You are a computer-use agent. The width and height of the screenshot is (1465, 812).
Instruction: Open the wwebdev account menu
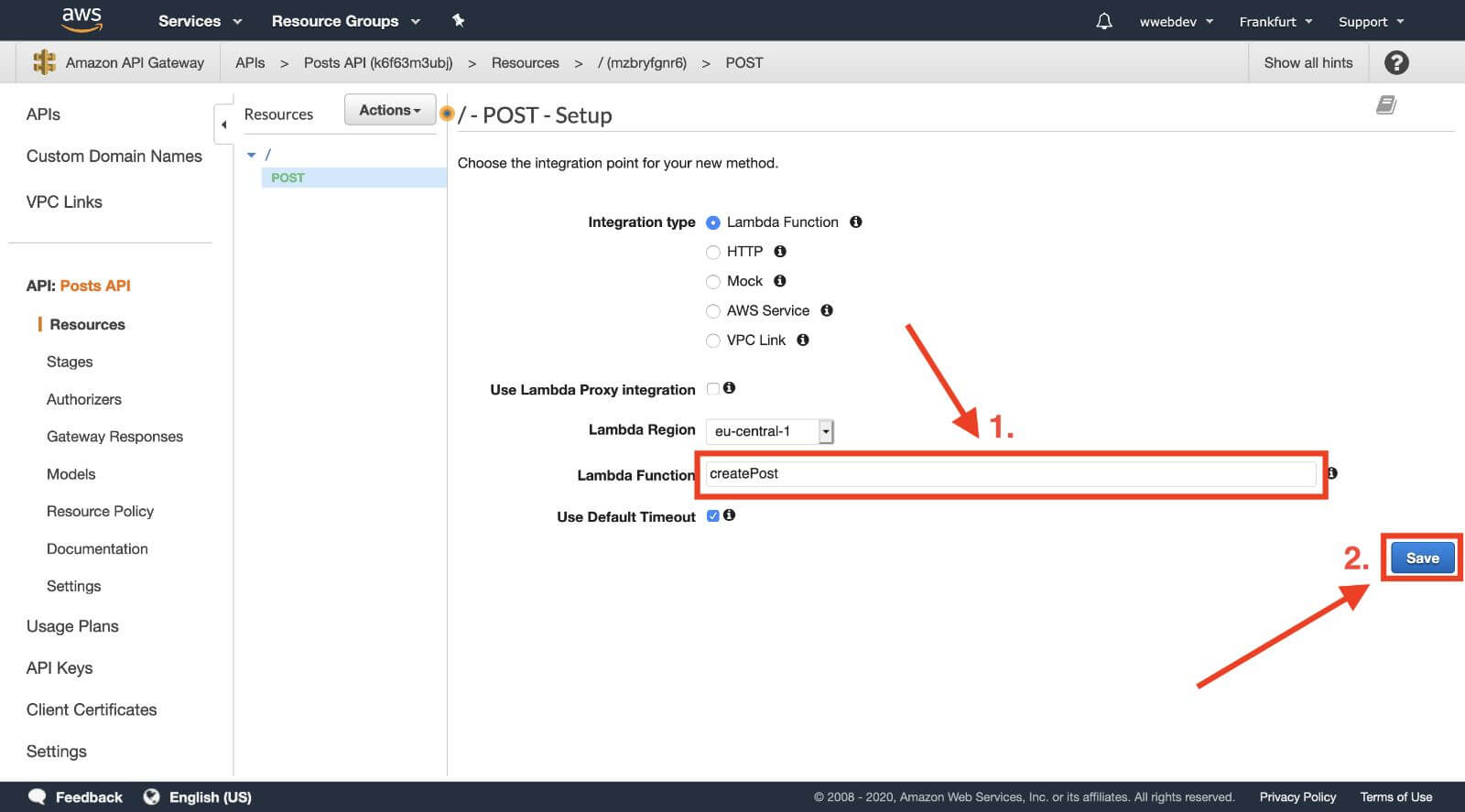[x=1176, y=21]
